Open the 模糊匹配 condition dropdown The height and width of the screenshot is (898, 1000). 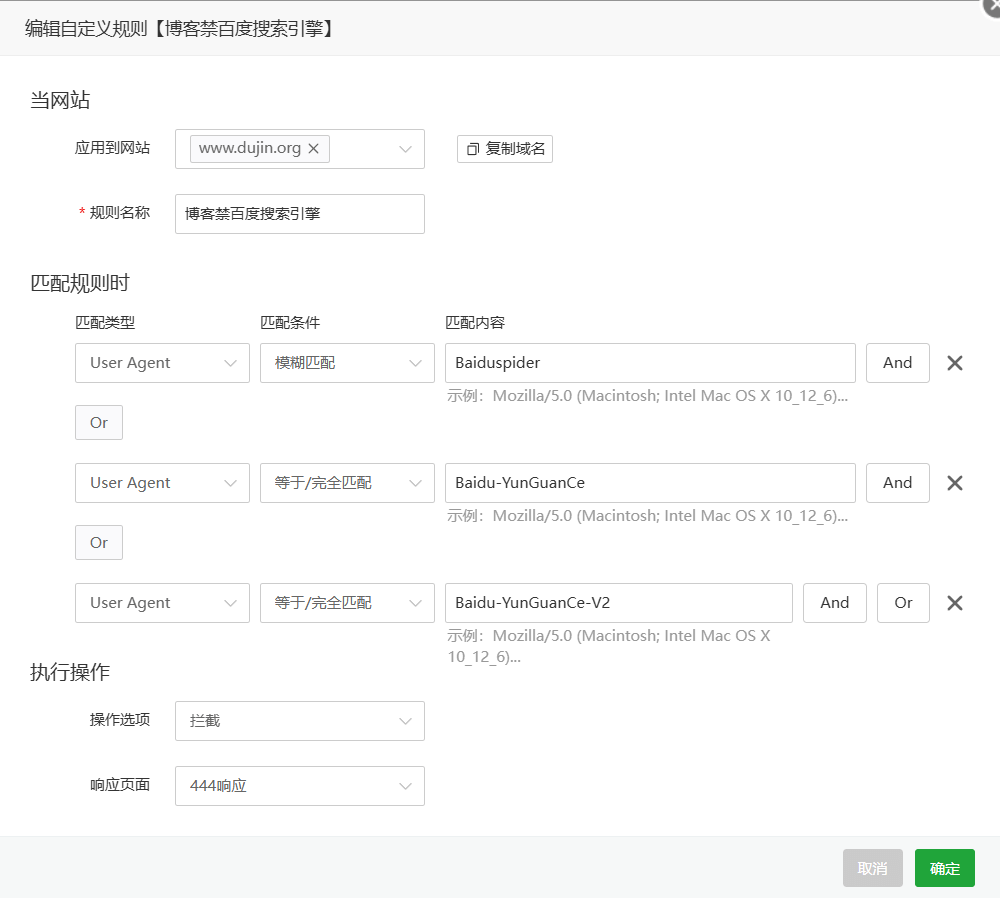[347, 363]
